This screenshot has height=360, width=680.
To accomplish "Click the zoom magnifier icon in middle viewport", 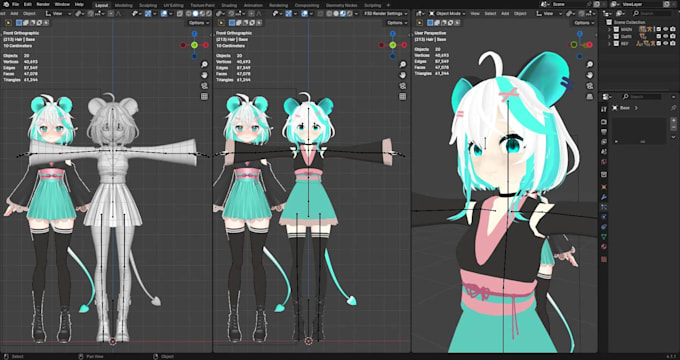I will (x=402, y=65).
